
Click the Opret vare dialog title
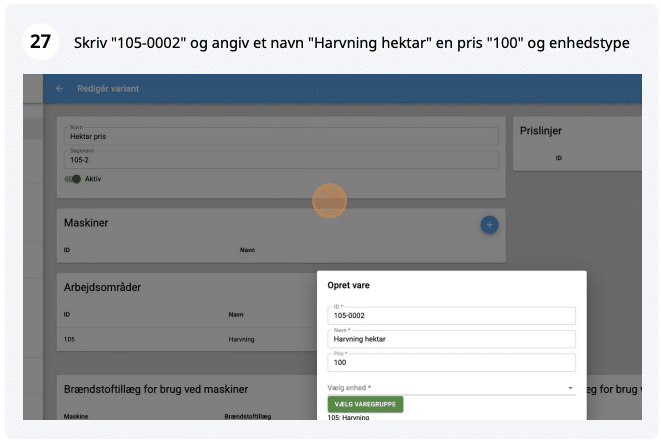tap(350, 285)
